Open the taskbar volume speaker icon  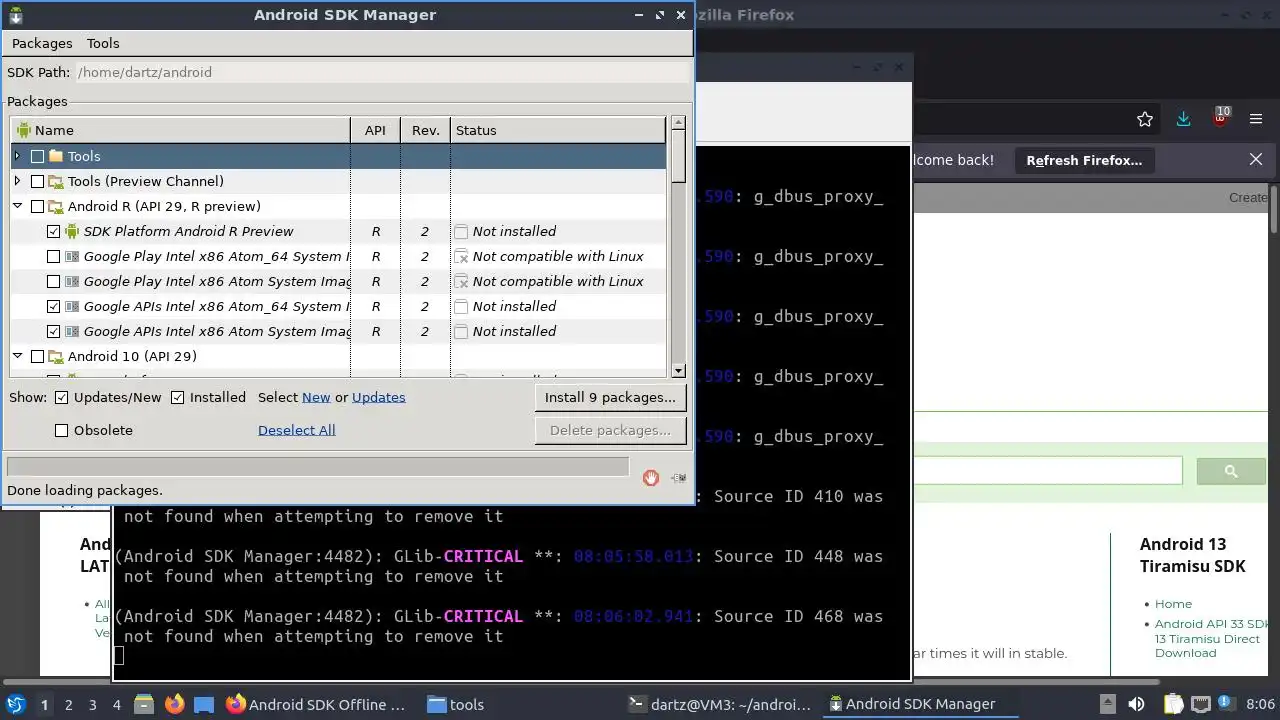[1137, 704]
